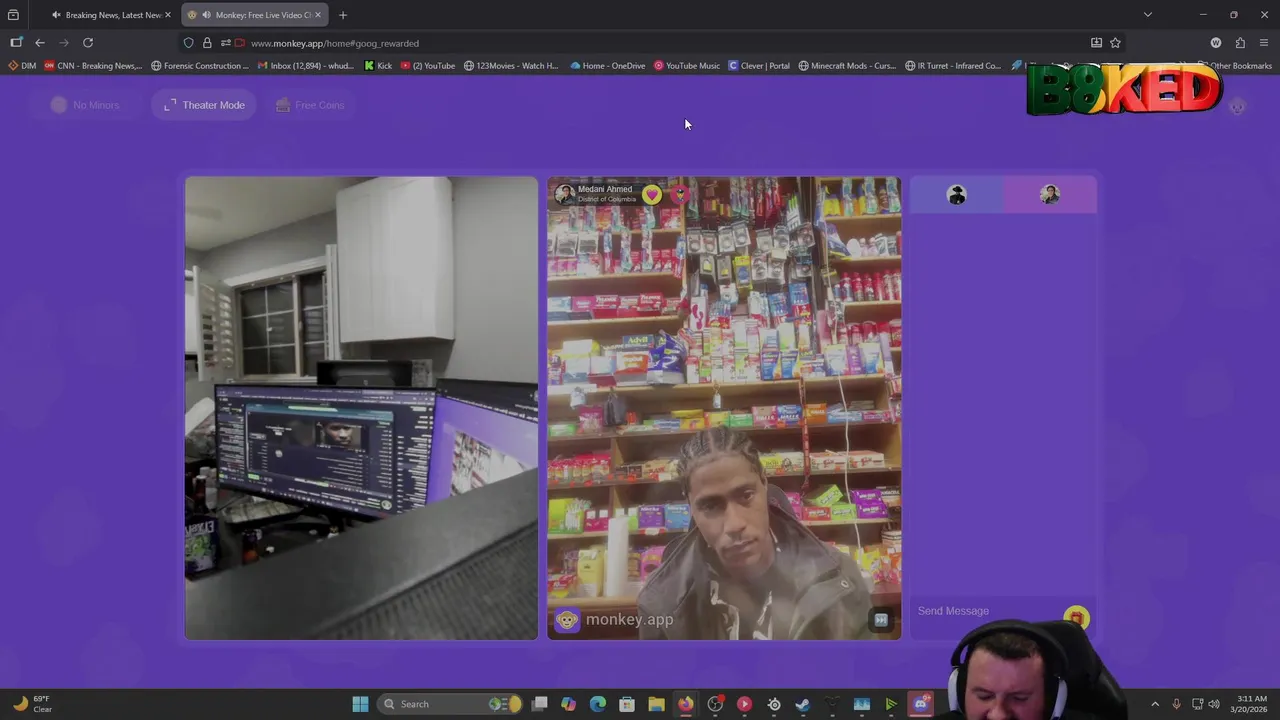Open Microsoft Edge from the taskbar
Image resolution: width=1280 pixels, height=720 pixels.
598,704
